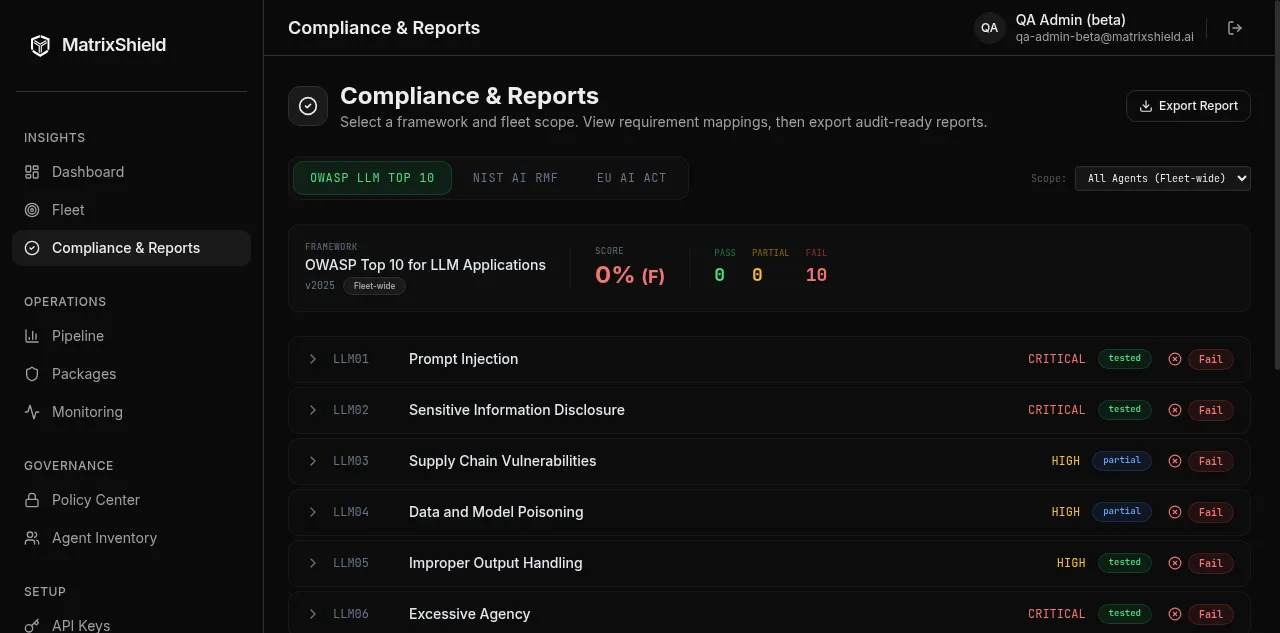Click the CRITICAL label on Prompt Injection row
The height and width of the screenshot is (633, 1280).
click(1057, 359)
